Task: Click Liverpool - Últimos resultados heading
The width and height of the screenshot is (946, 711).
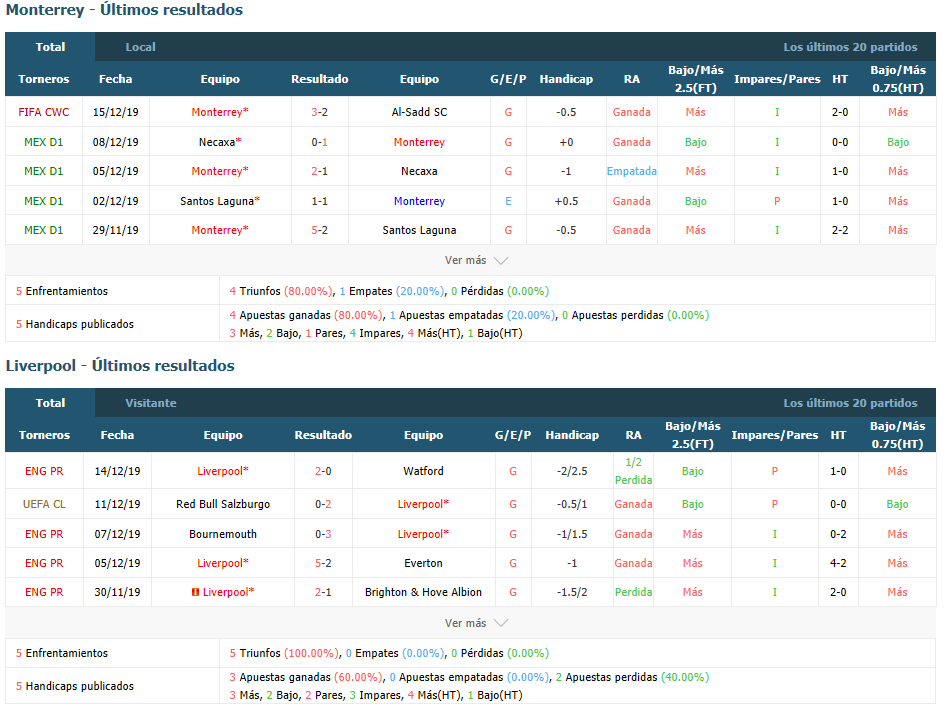Action: pos(120,366)
